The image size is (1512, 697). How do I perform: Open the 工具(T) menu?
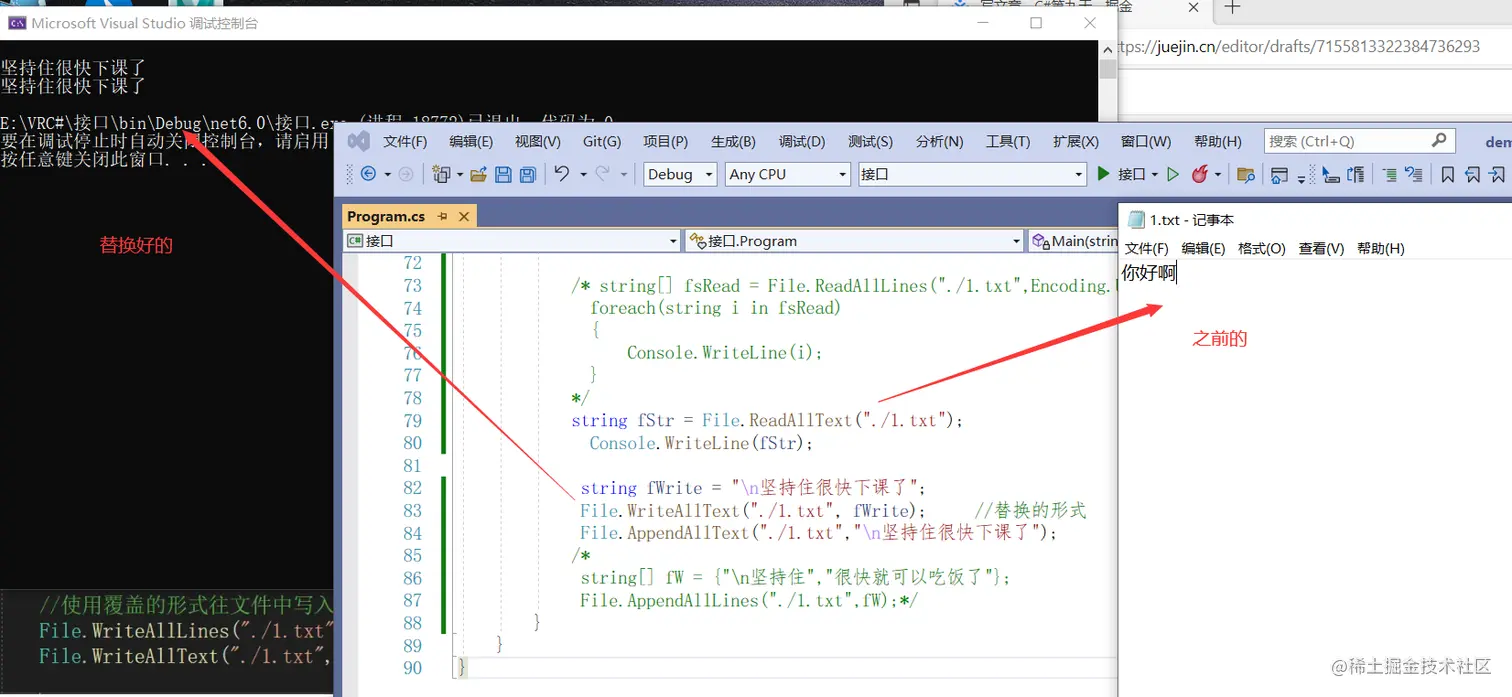click(1008, 142)
